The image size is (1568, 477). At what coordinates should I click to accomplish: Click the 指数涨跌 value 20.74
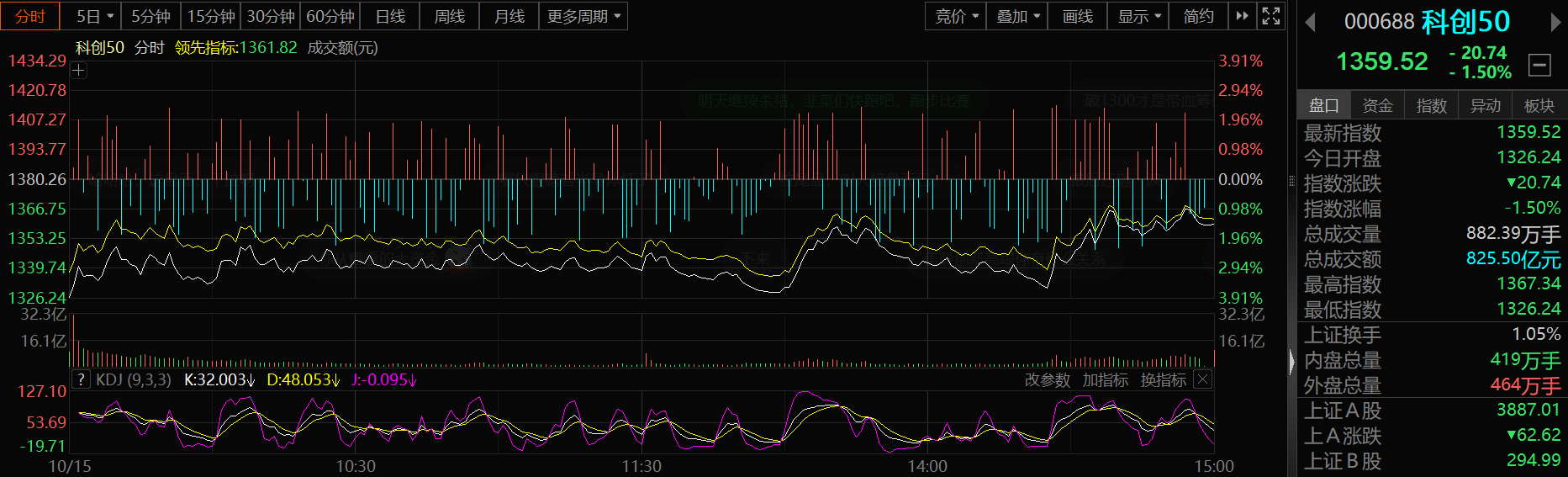(x=1534, y=183)
